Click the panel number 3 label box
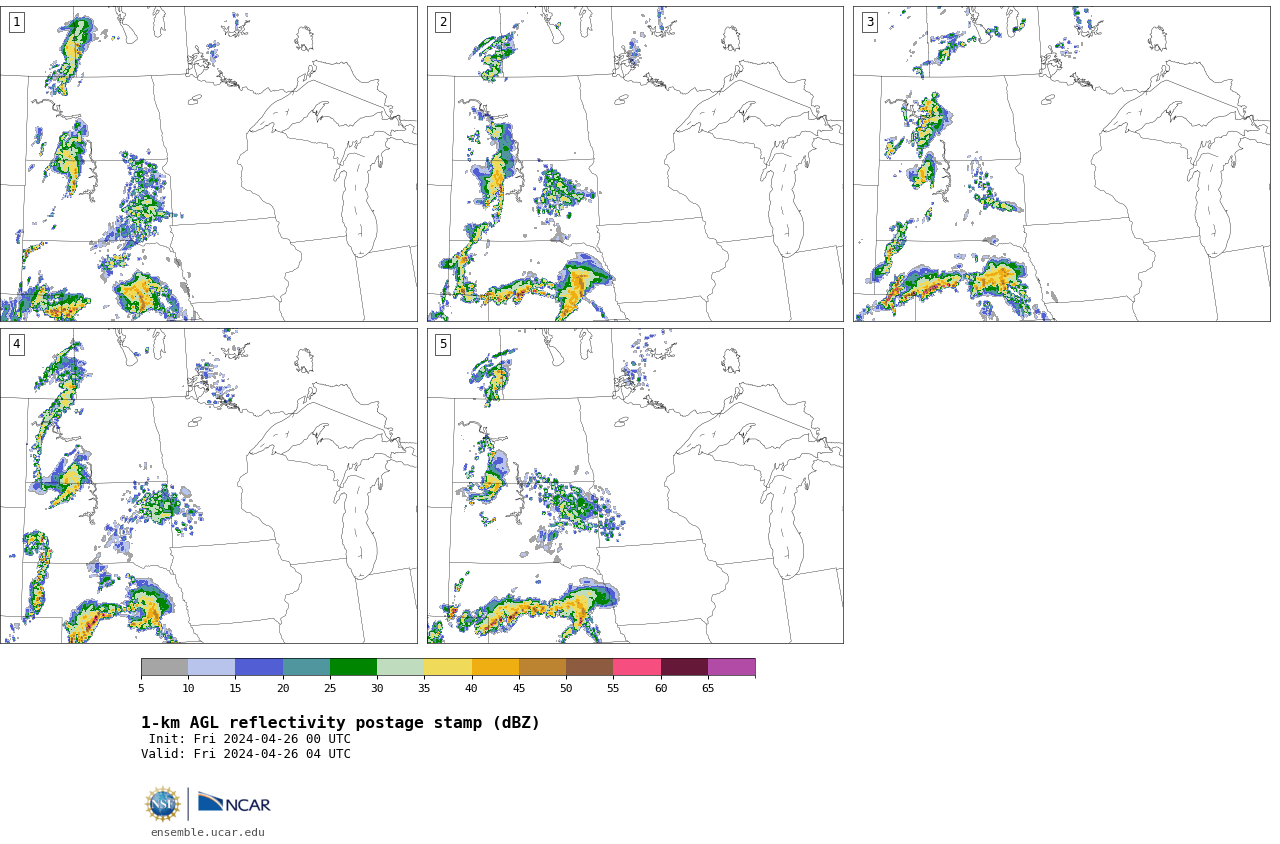Screen dimensions: 1280x844 [869, 22]
